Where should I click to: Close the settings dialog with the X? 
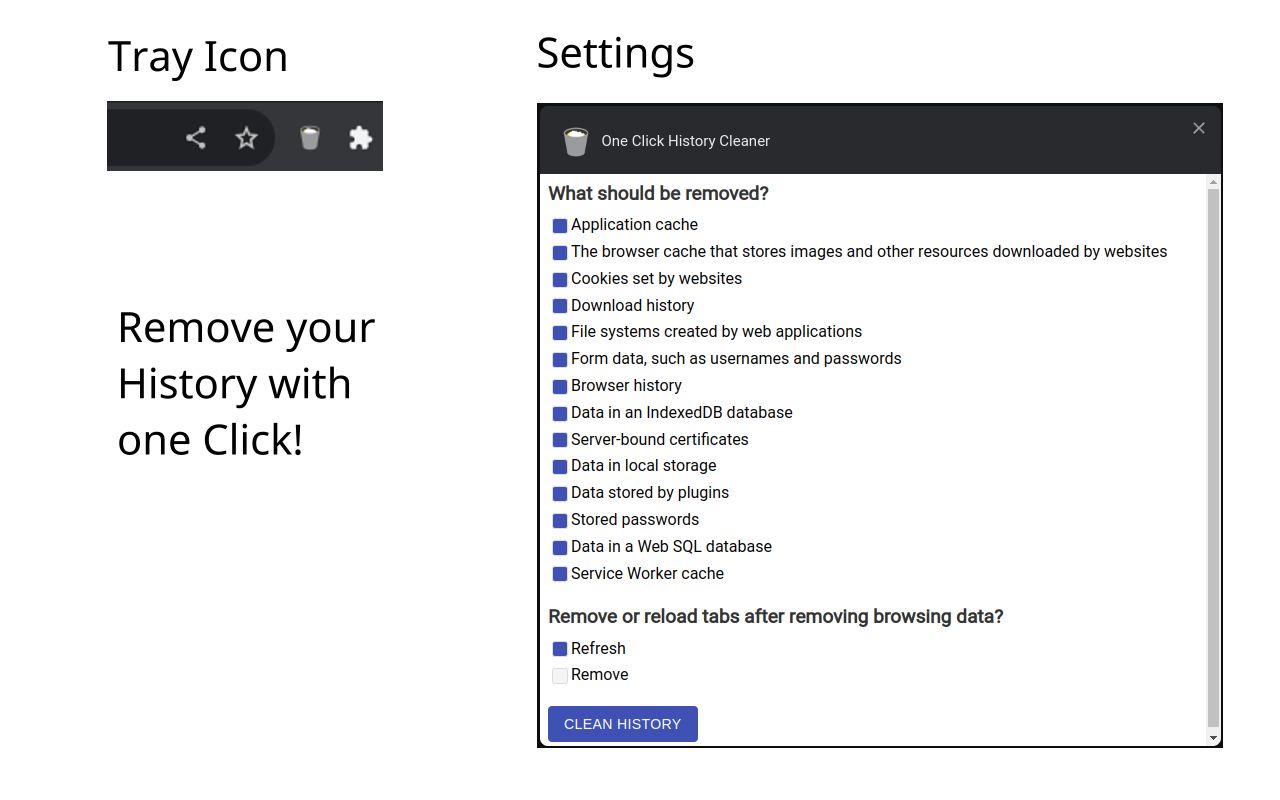click(1198, 128)
